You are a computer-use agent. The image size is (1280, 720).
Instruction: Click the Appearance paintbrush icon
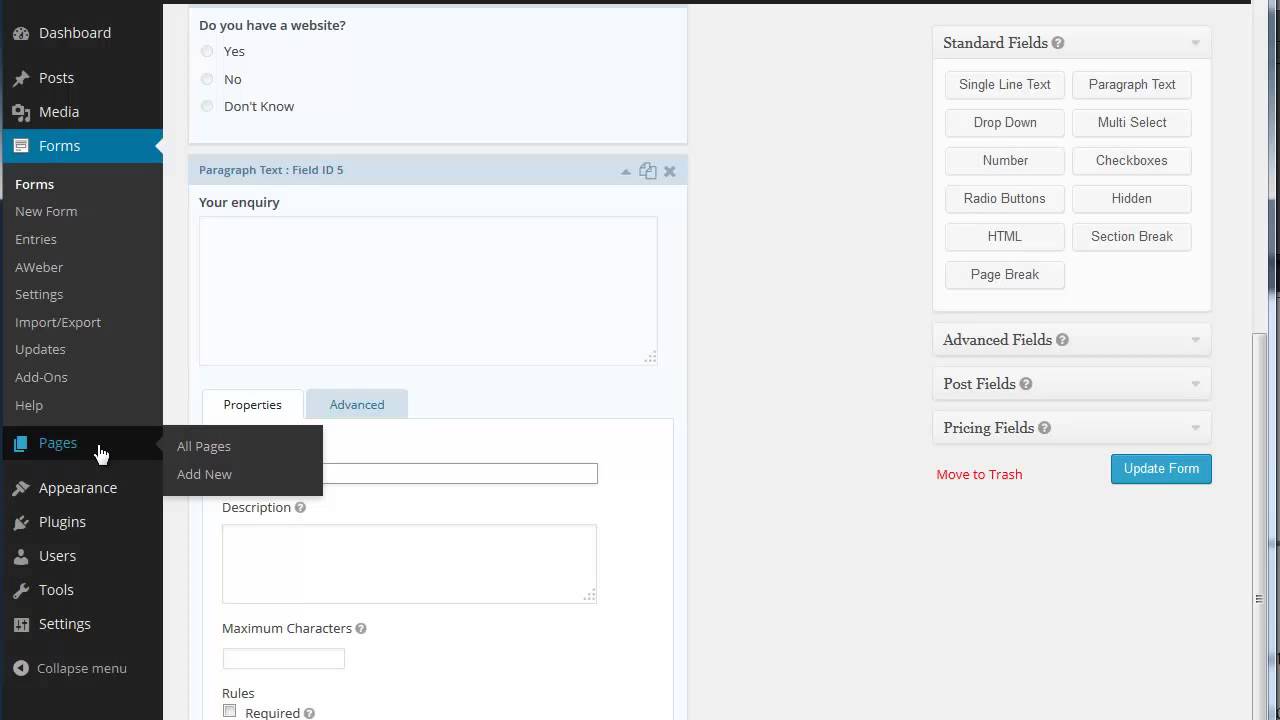[21, 488]
